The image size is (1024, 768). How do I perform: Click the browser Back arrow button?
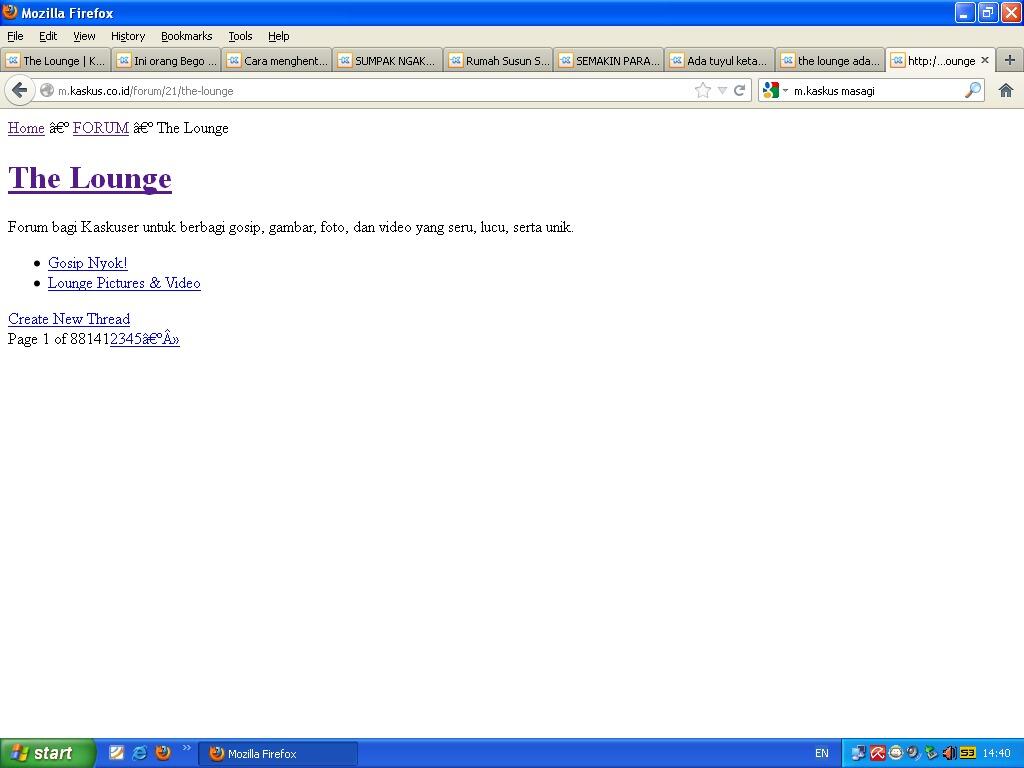[x=19, y=90]
